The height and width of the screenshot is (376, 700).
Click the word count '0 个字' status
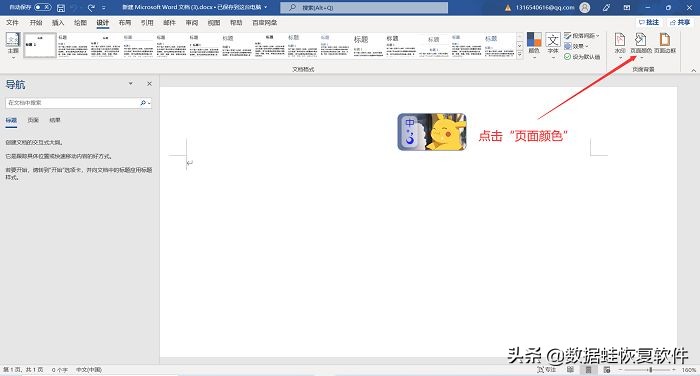60,370
